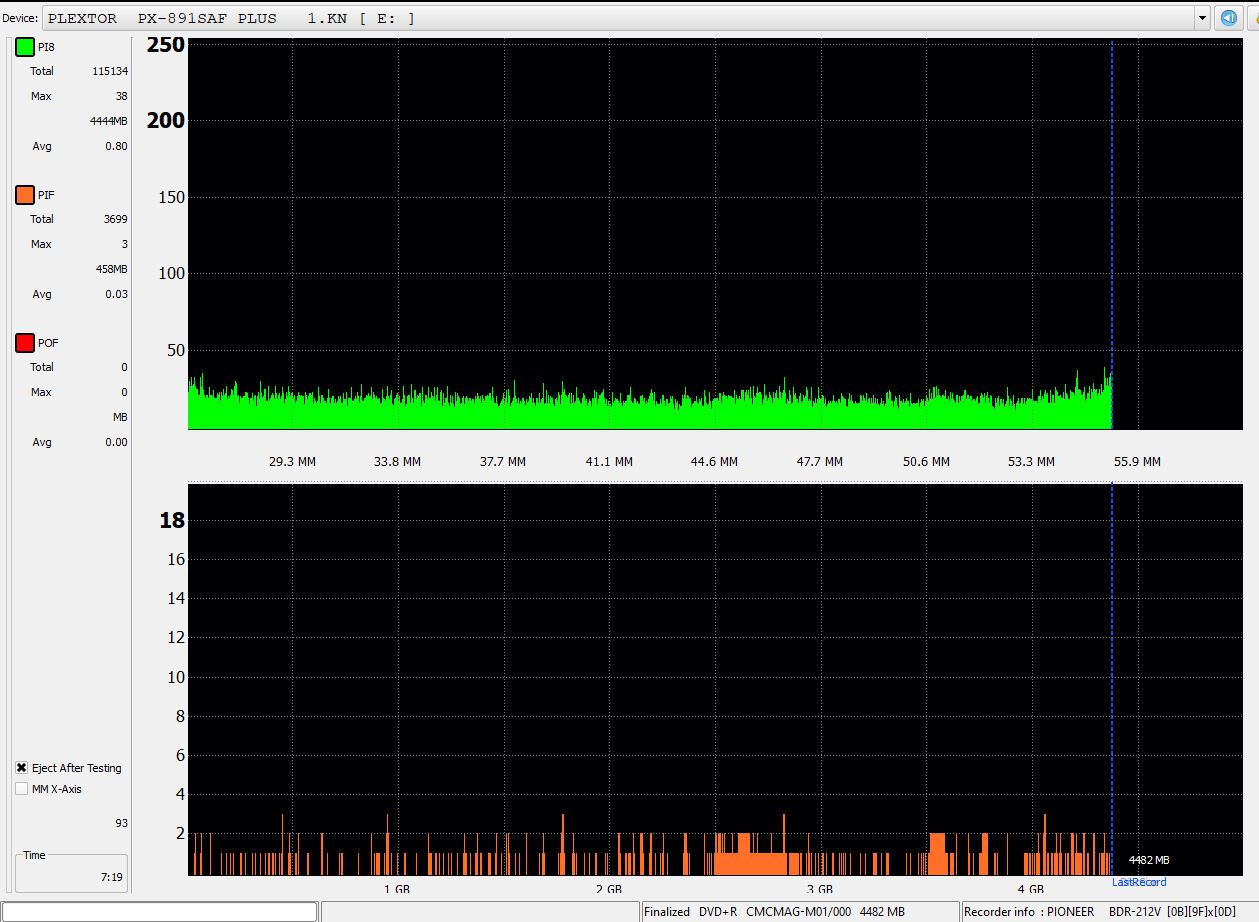Viewport: 1259px width, 922px height.
Task: Click the Recorder info PIONEER status panel
Action: pyautogui.click(x=1108, y=911)
